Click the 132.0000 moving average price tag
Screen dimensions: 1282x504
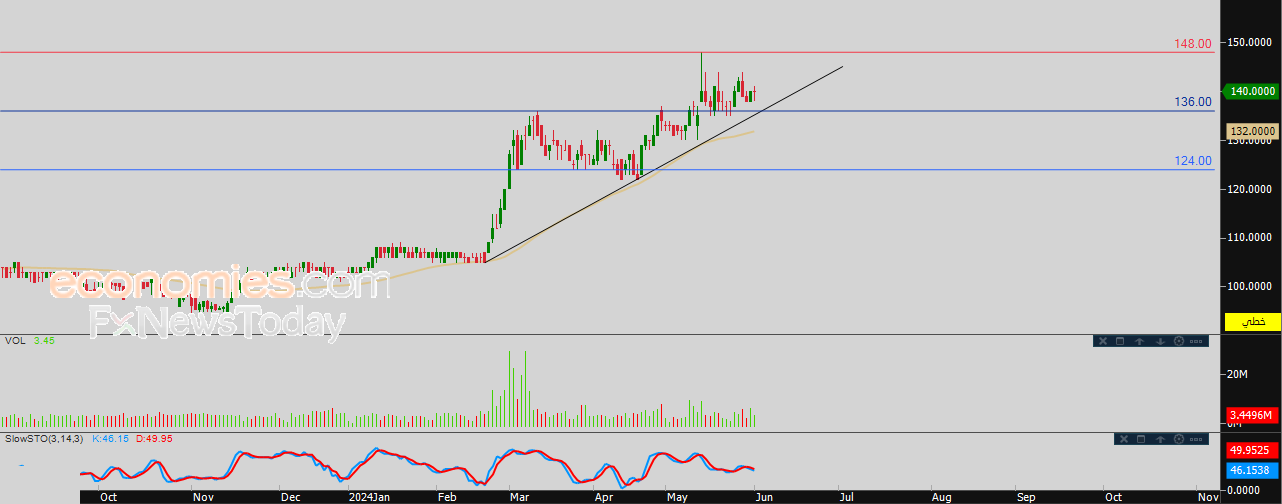1252,131
